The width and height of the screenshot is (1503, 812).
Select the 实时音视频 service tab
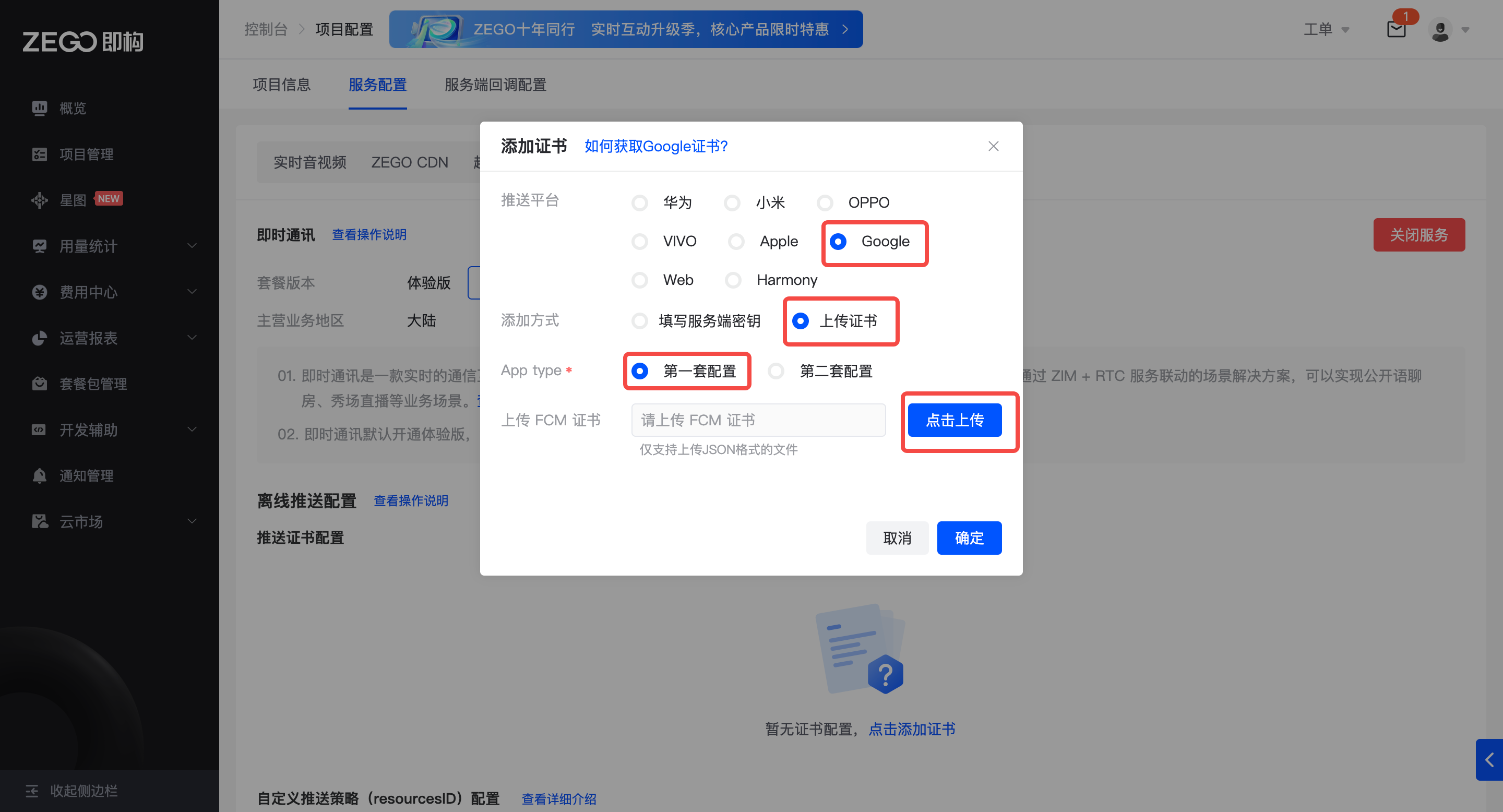310,162
